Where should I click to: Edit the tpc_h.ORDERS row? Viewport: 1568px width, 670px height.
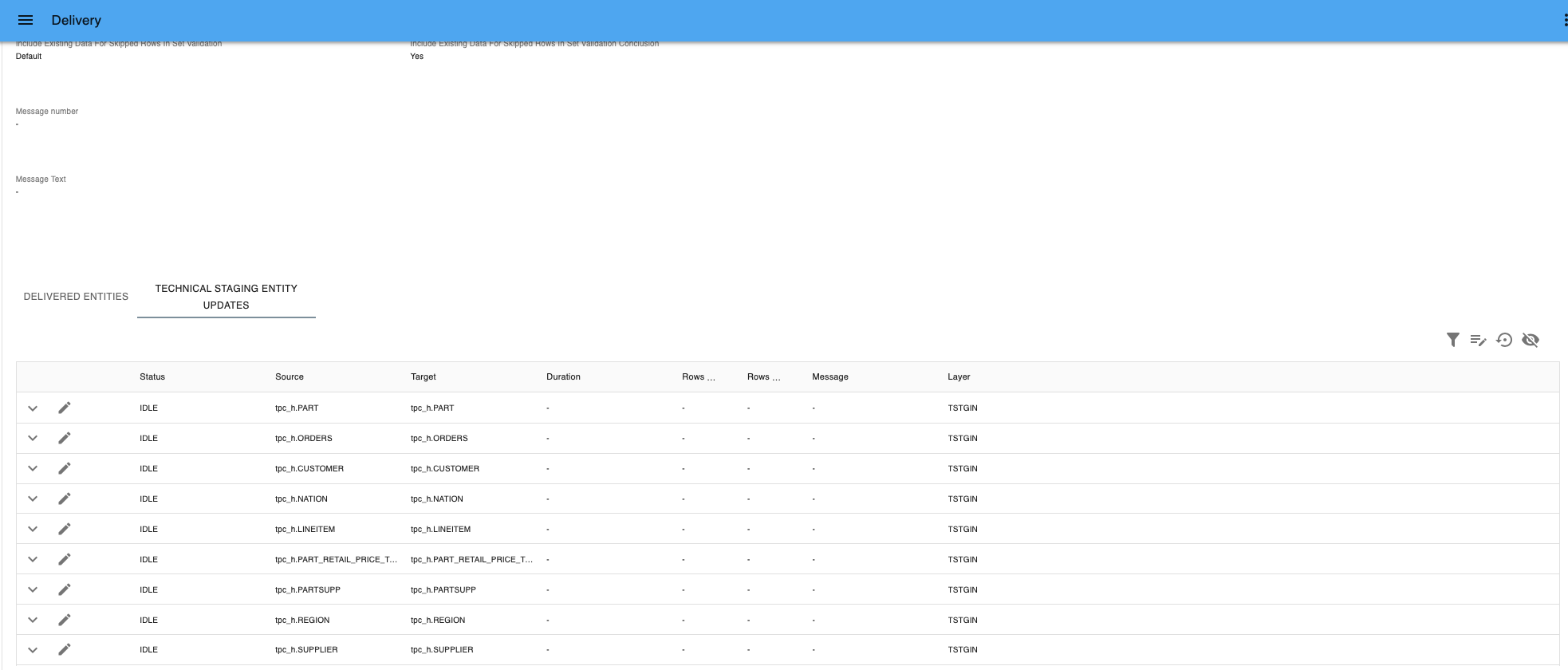point(65,438)
